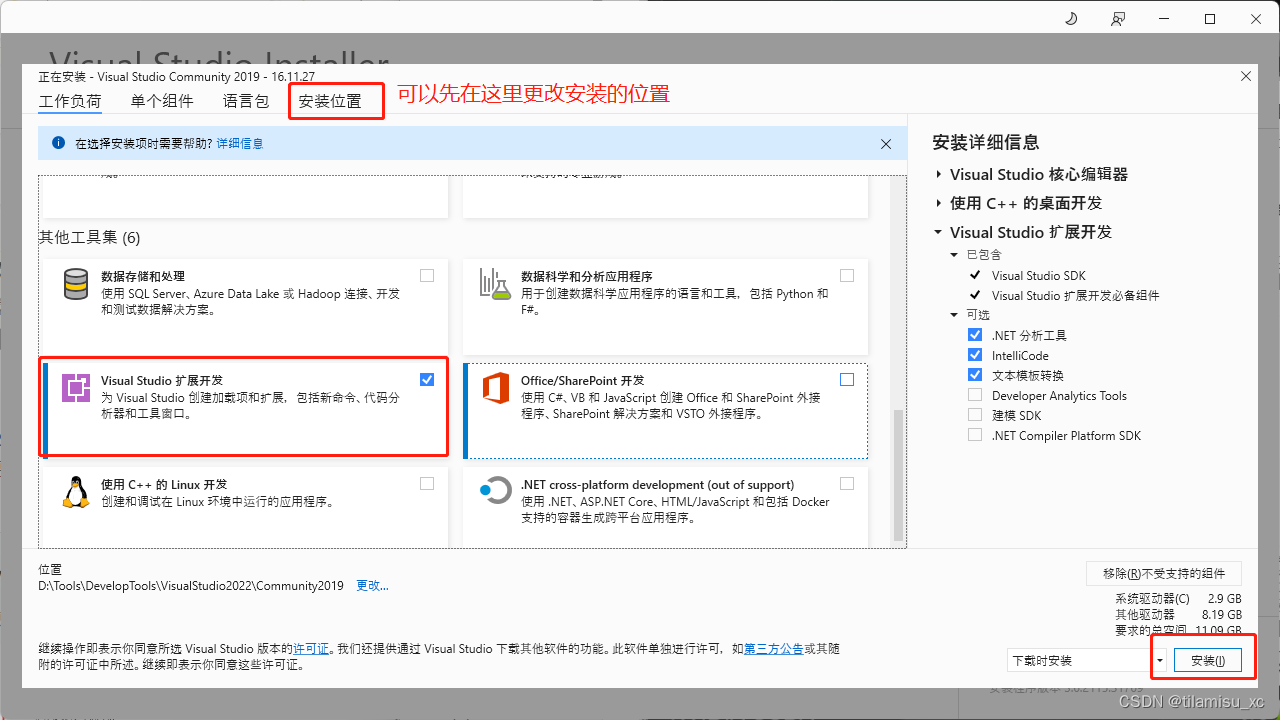The image size is (1280, 720).
Task: Click the Visual Studio SDK included item
Action: 1038,275
